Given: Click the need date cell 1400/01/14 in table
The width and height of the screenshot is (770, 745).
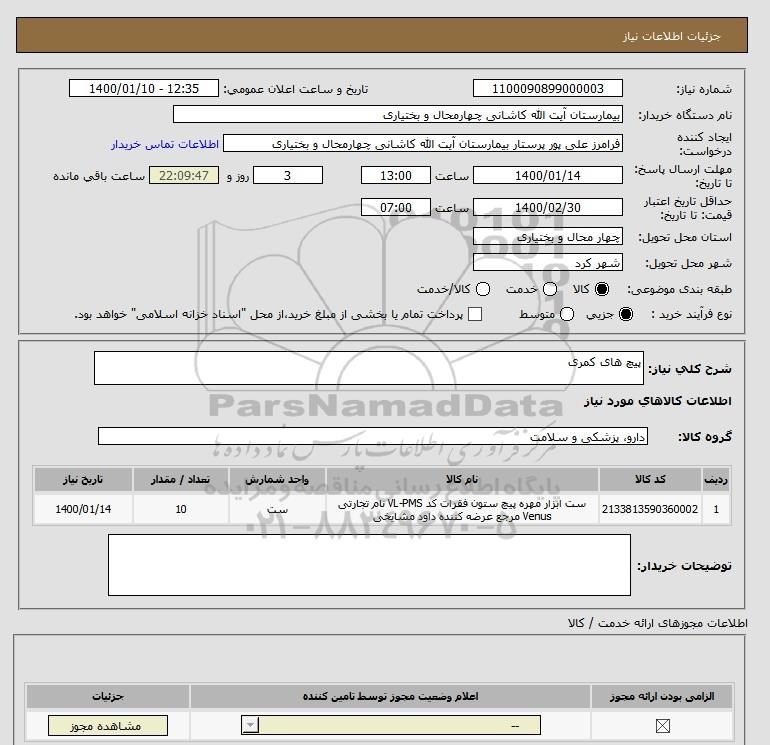Looking at the screenshot, I should point(83,509).
